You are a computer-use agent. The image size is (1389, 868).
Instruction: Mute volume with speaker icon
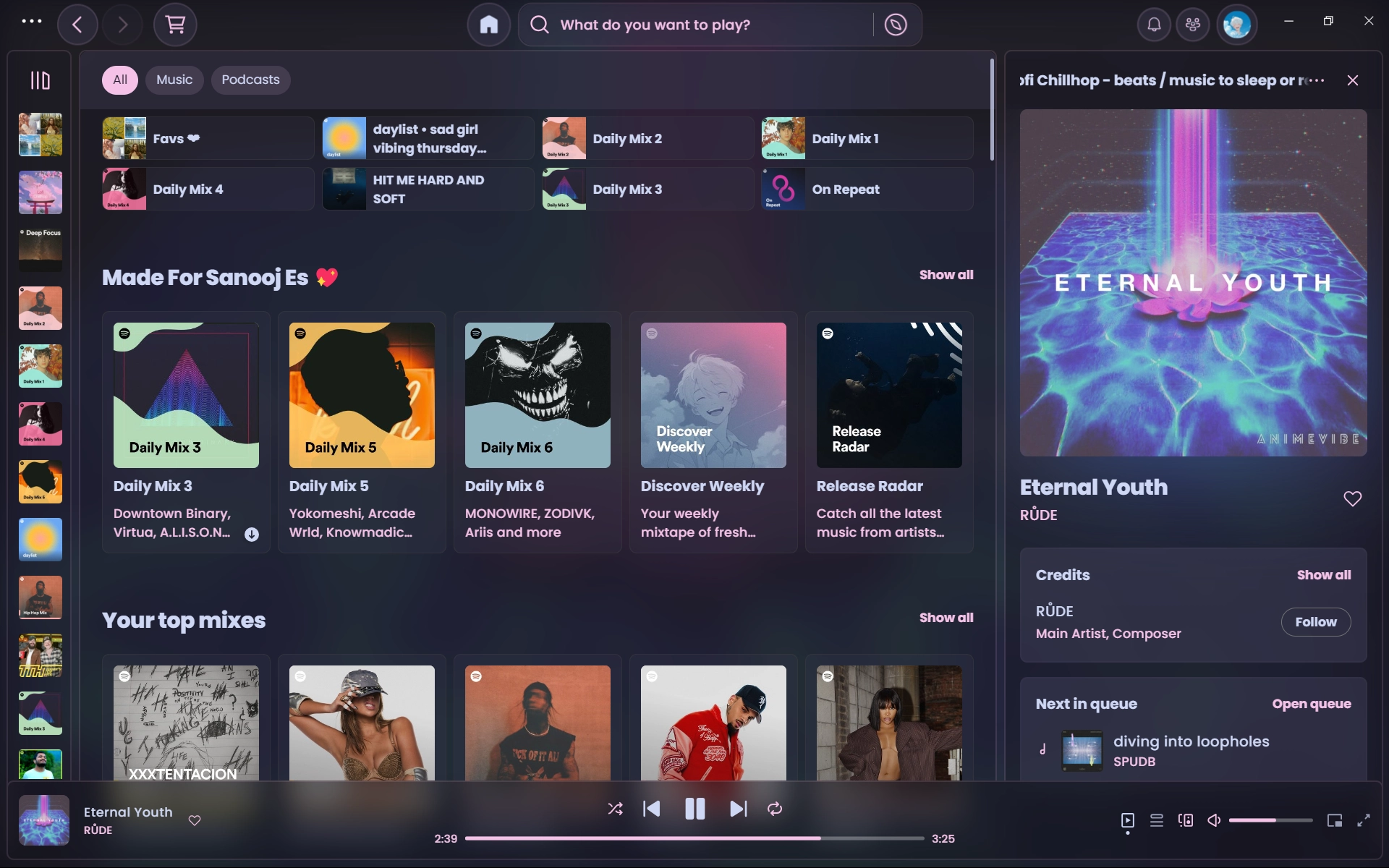(1214, 820)
